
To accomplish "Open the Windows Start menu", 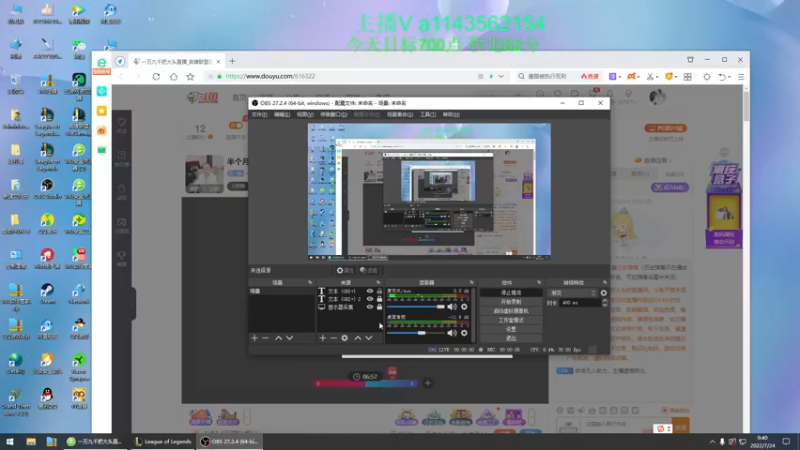I will (x=10, y=441).
